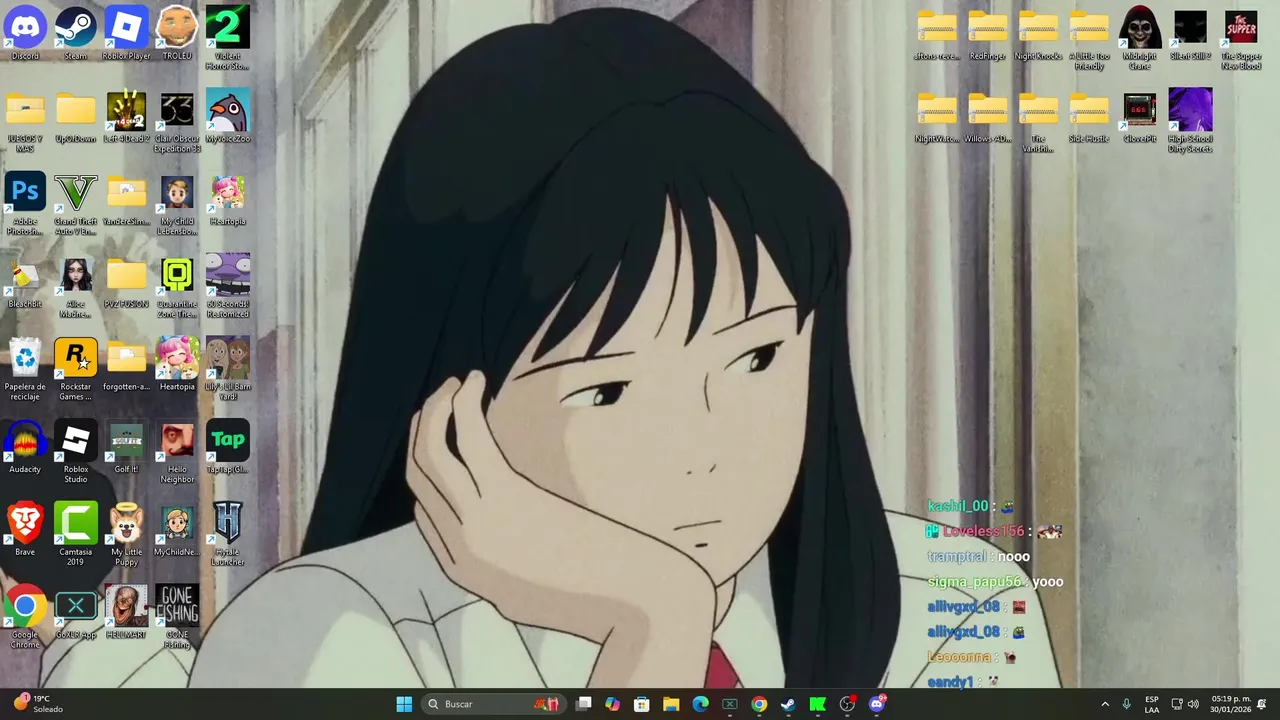Expand the hidden system tray icons chevron

tap(1105, 704)
